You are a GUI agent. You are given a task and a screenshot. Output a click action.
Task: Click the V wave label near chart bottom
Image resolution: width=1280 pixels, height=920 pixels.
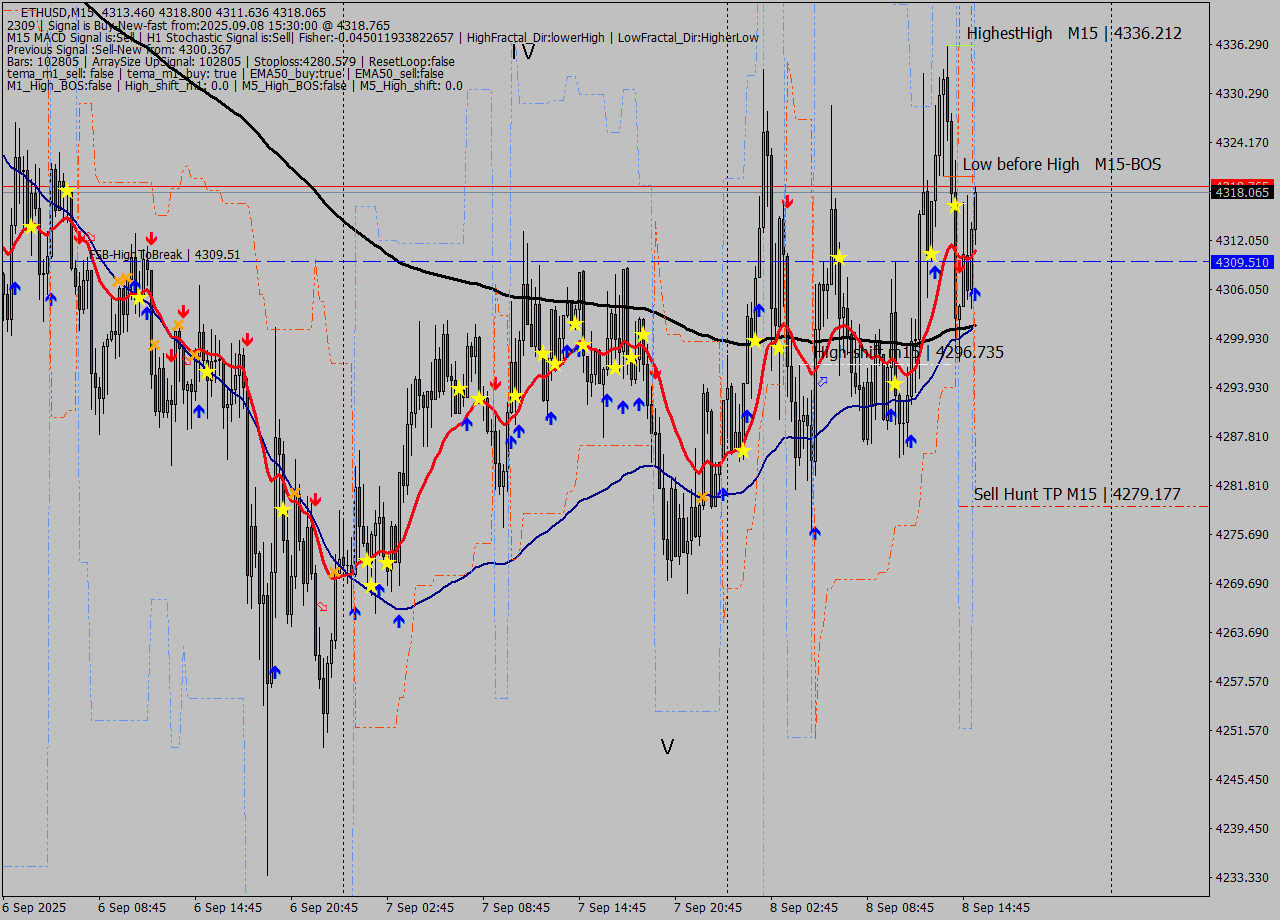tap(667, 746)
